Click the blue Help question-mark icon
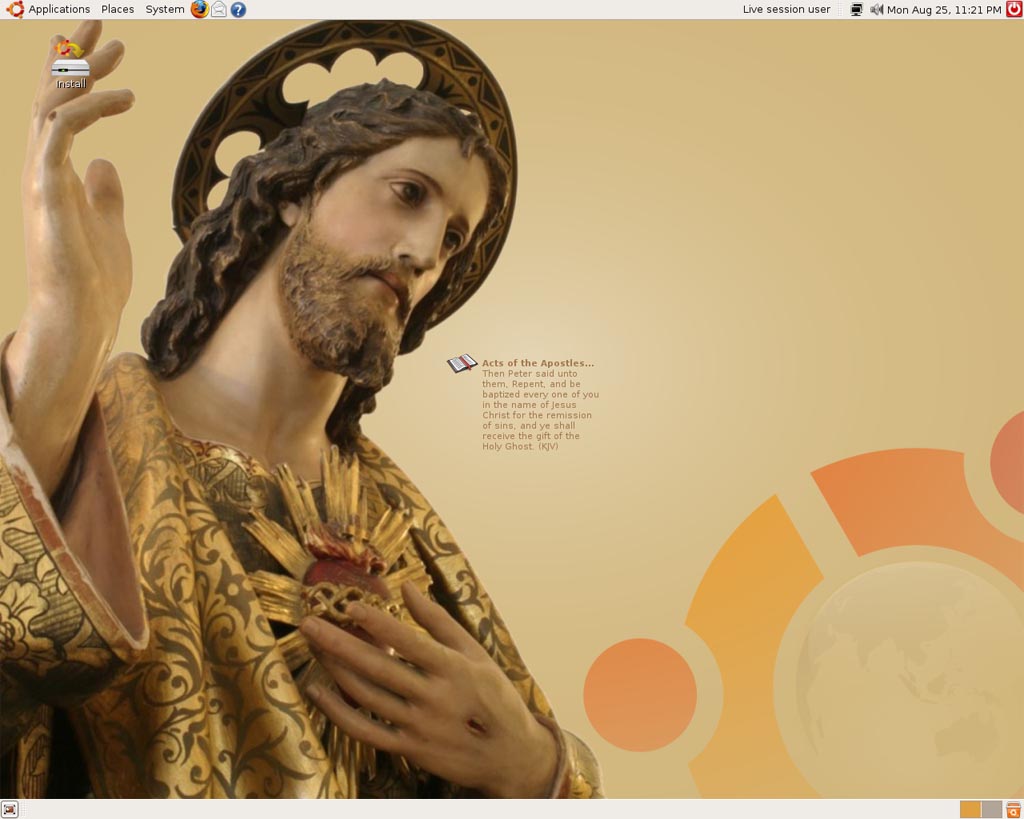Screen dimensions: 1024x819 (238, 9)
